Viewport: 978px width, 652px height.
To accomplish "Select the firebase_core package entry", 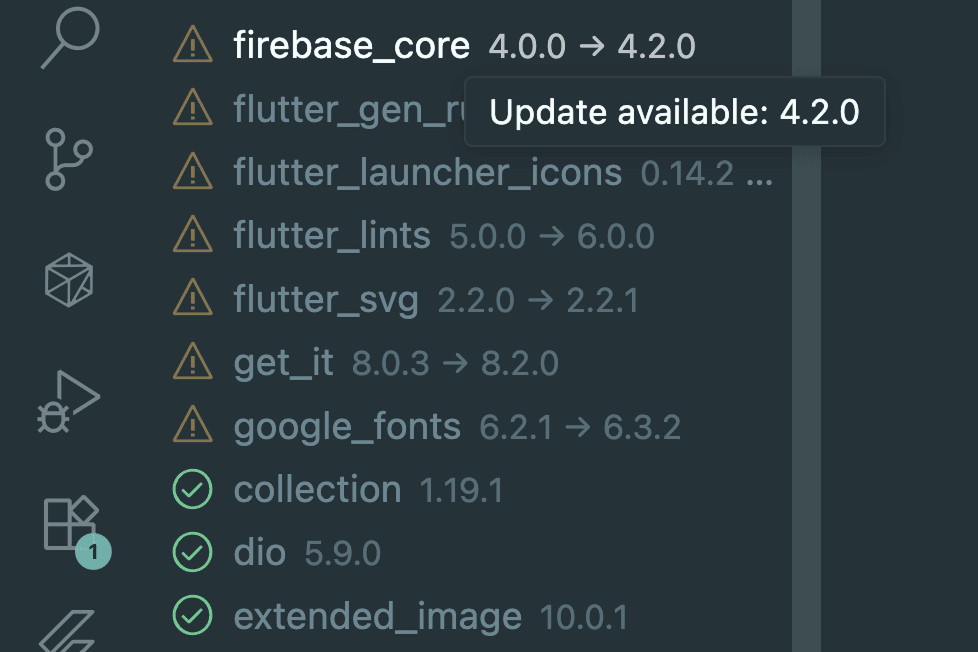I will click(x=351, y=45).
